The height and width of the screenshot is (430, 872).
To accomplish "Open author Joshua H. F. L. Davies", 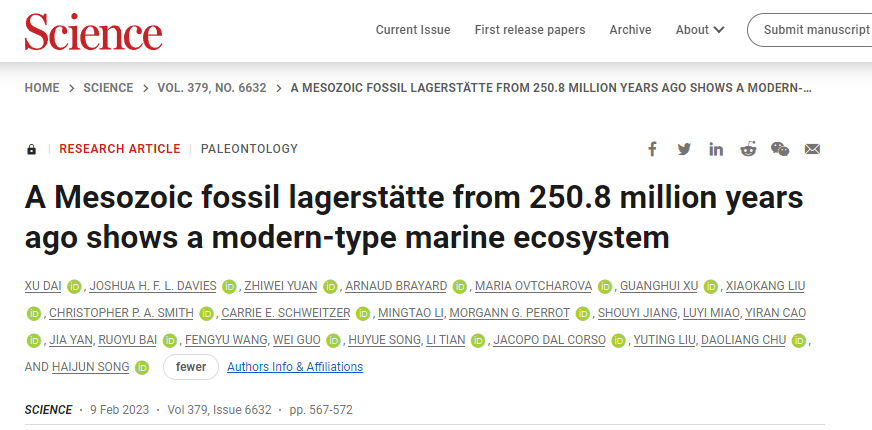I will point(153,286).
